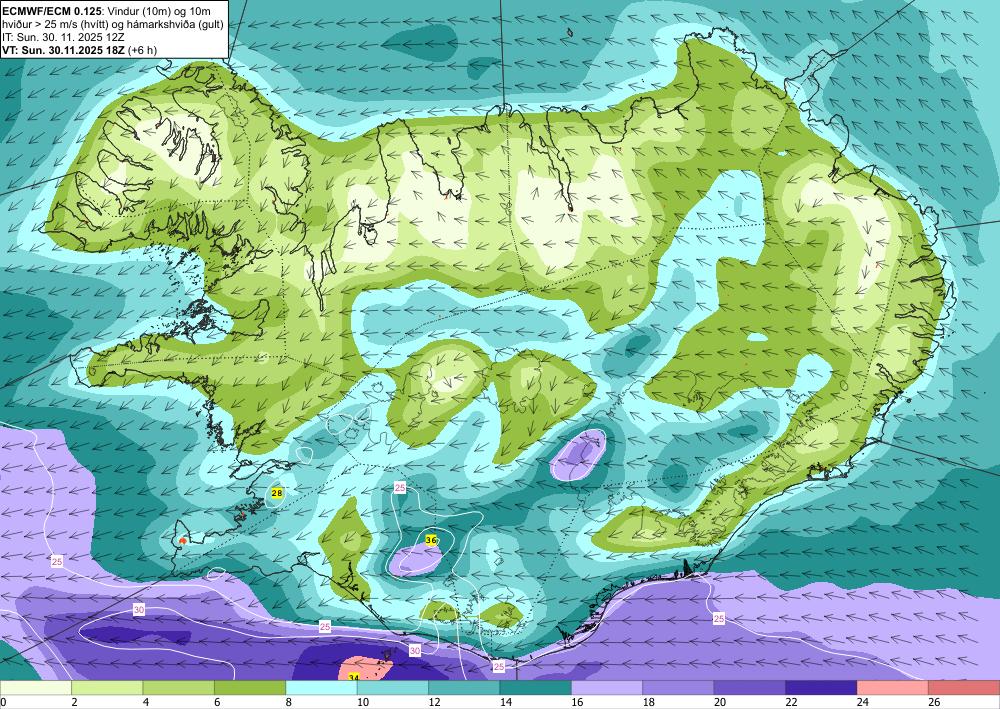Image resolution: width=1000 pixels, height=709 pixels.
Task: Click the legend scale value 10
Action: click(x=363, y=703)
